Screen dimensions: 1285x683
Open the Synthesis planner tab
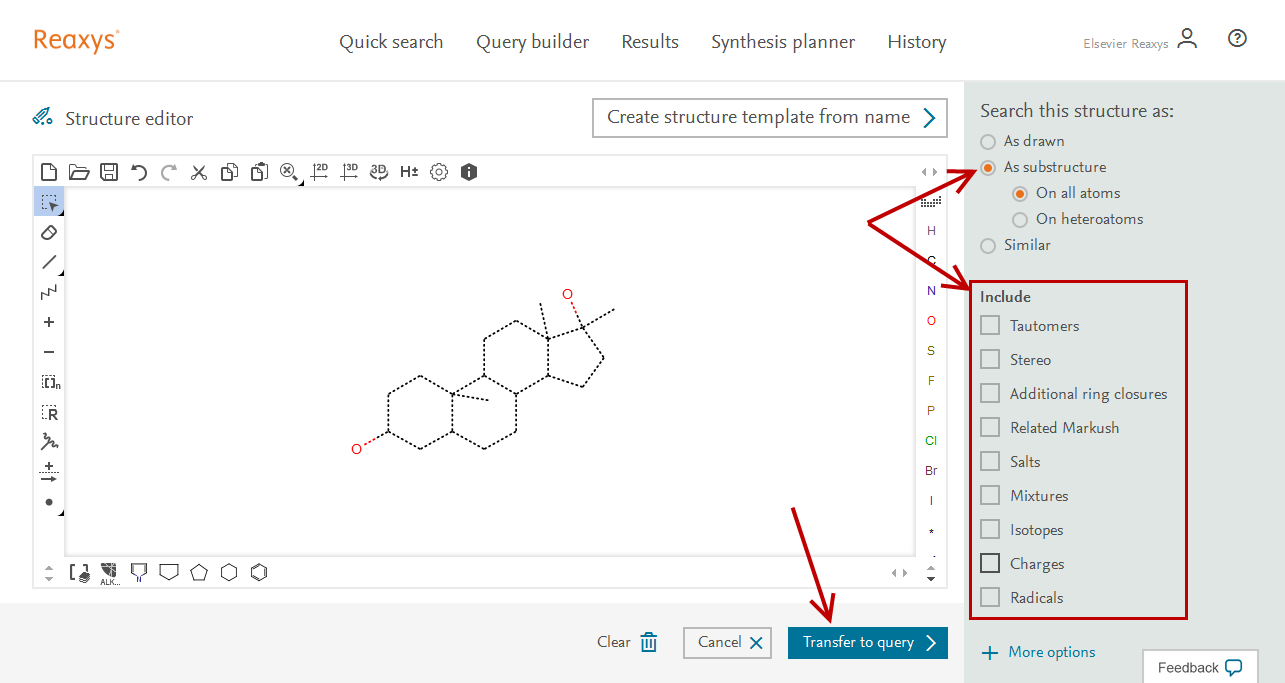click(783, 42)
